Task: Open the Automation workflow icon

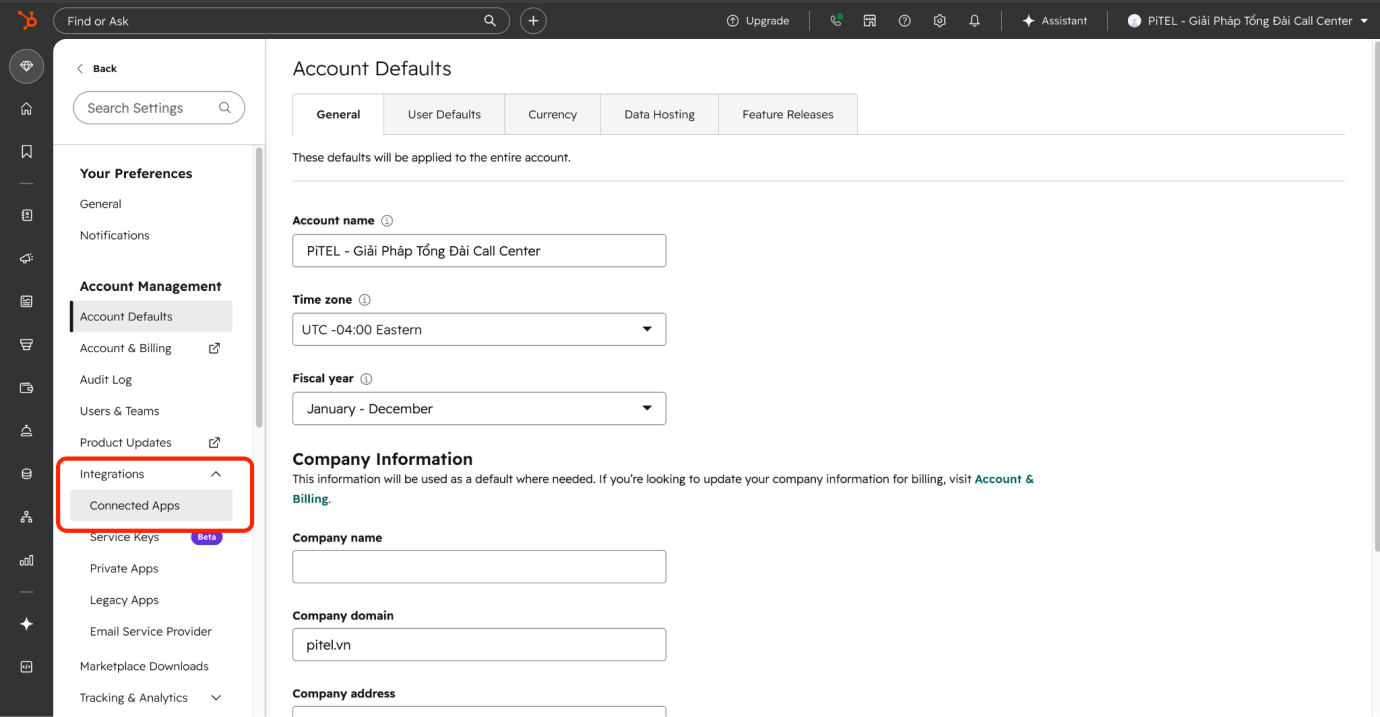Action: [27, 517]
